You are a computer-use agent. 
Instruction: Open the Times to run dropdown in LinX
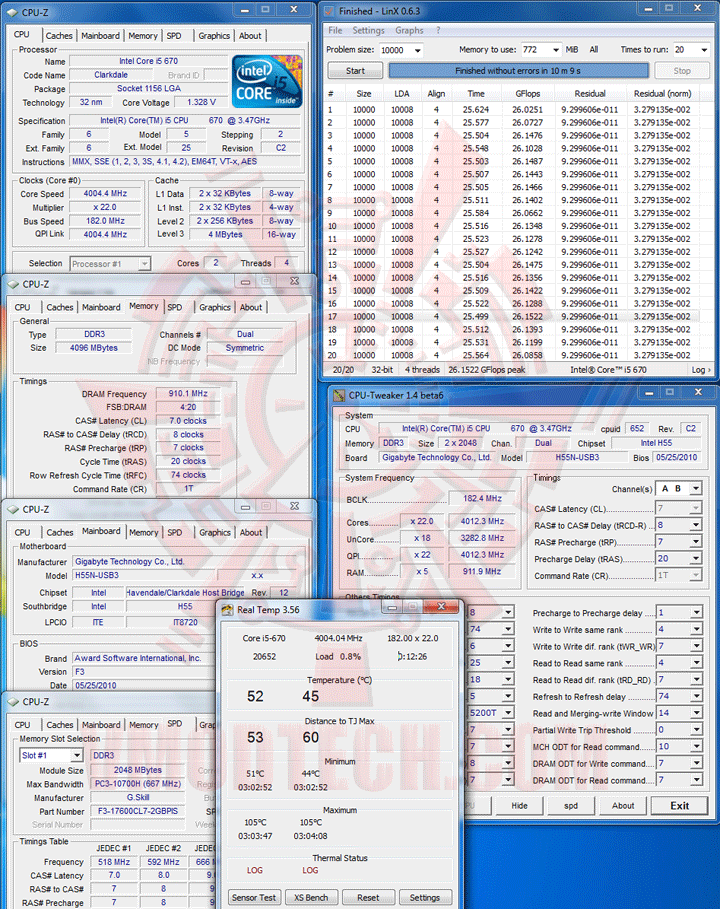coord(704,50)
